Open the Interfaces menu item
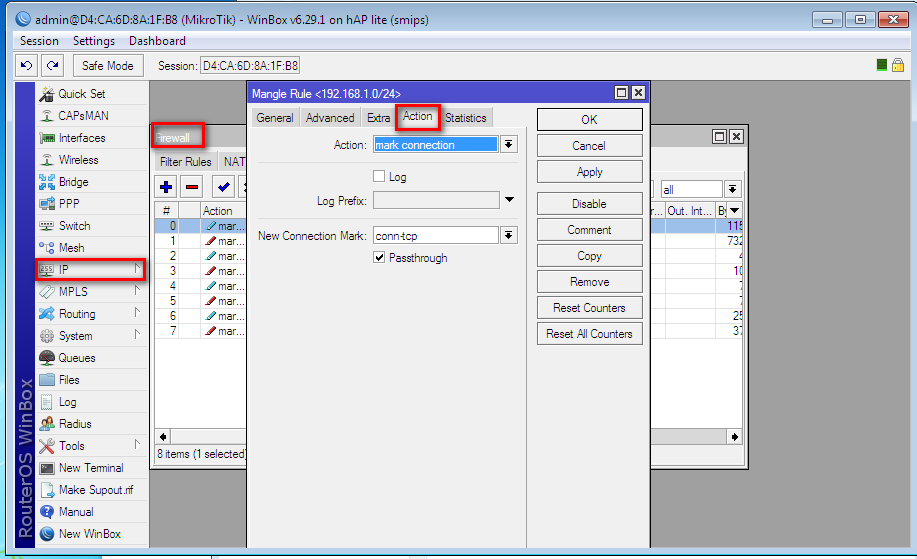The width and height of the screenshot is (917, 559). 91,138
